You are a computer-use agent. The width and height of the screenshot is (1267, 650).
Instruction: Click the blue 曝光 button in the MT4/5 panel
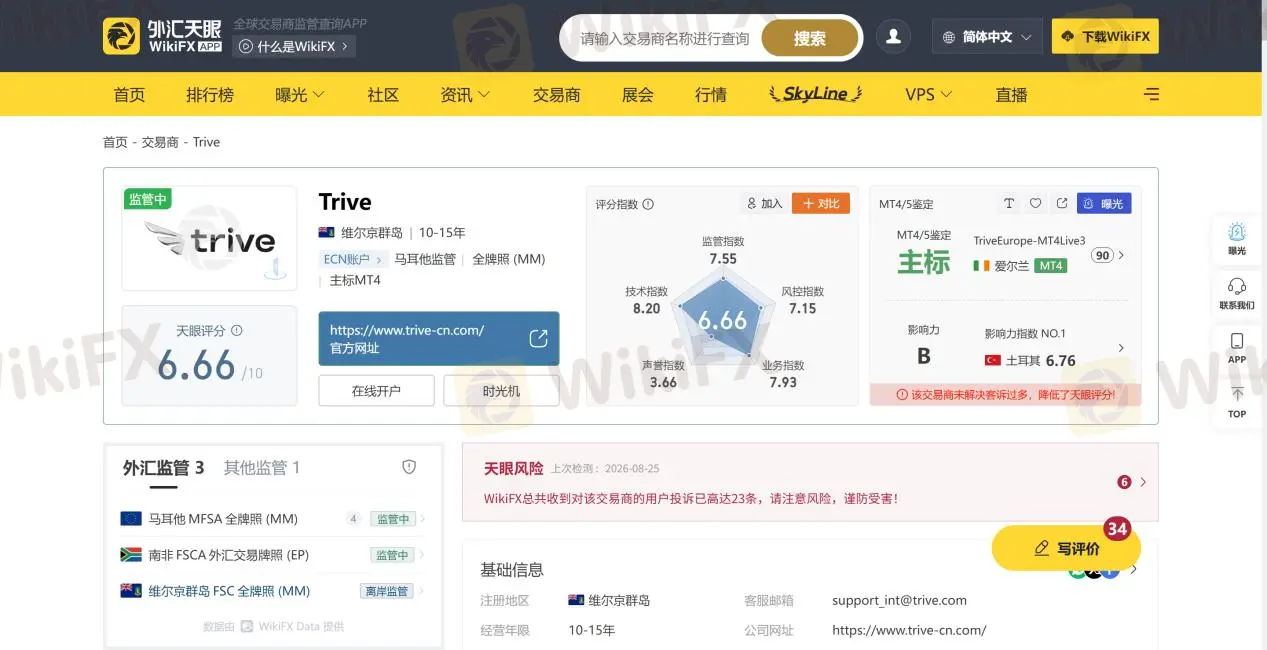(1104, 203)
